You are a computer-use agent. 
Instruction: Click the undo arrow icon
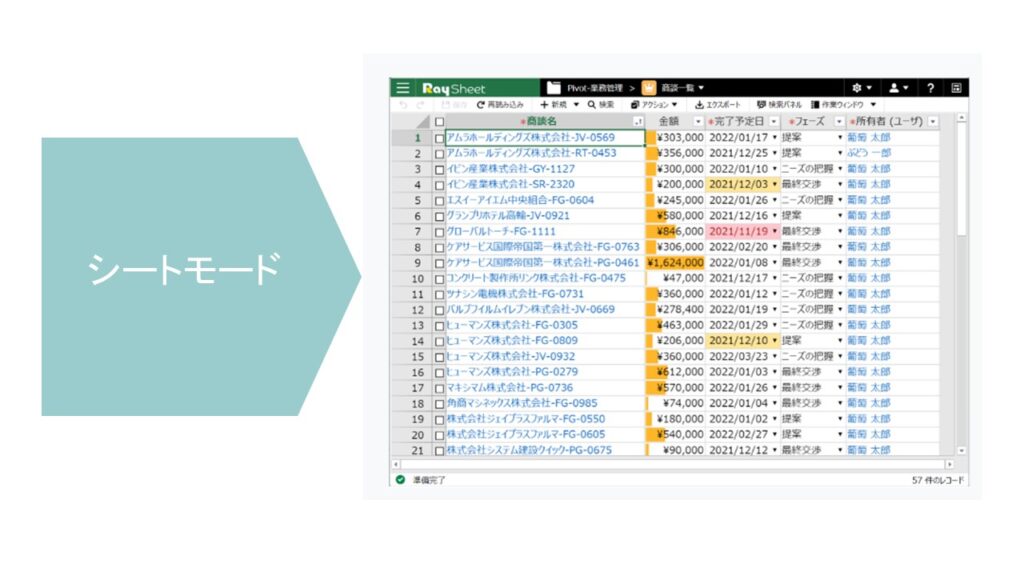coord(403,104)
